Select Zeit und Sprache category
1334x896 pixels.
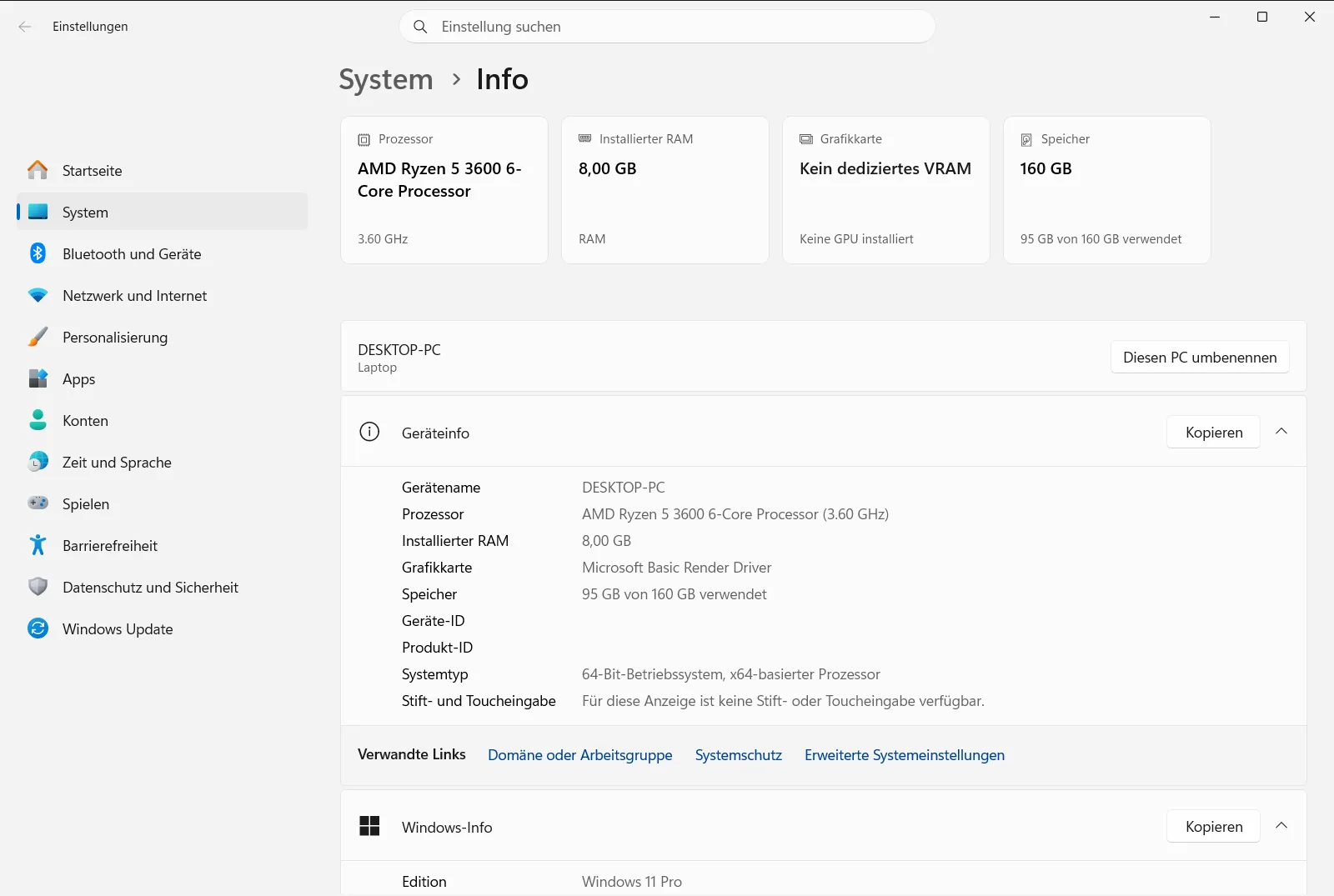click(x=163, y=462)
